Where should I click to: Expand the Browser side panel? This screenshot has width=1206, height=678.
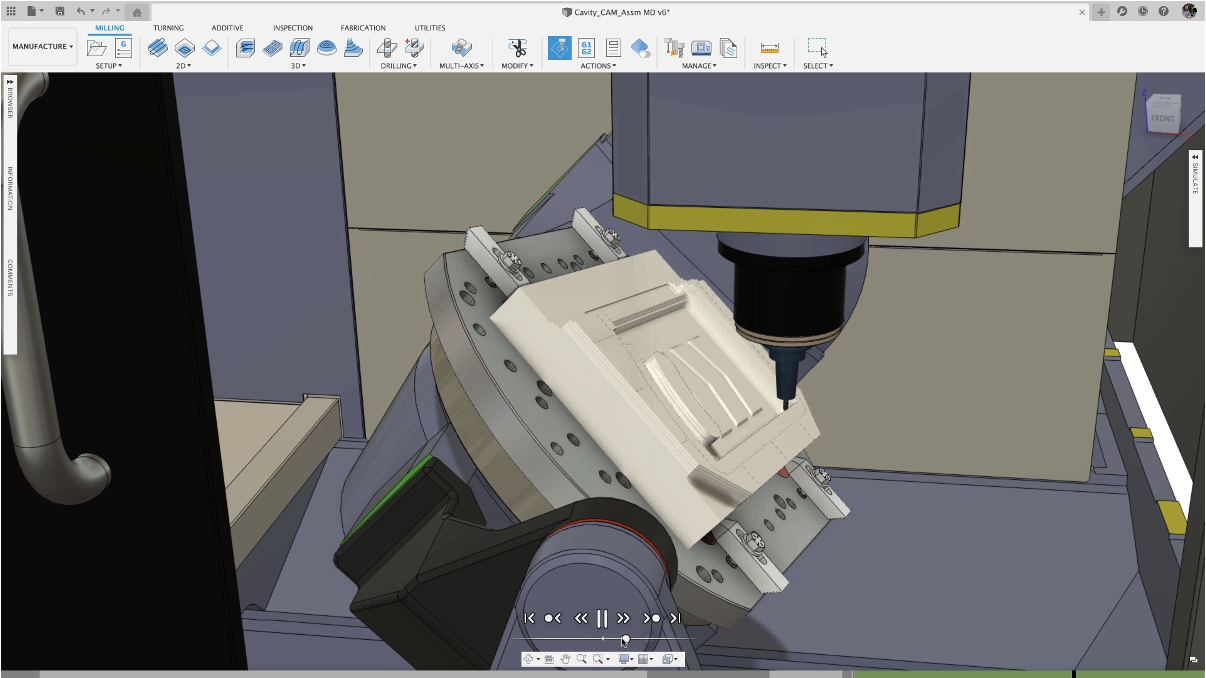click(10, 101)
